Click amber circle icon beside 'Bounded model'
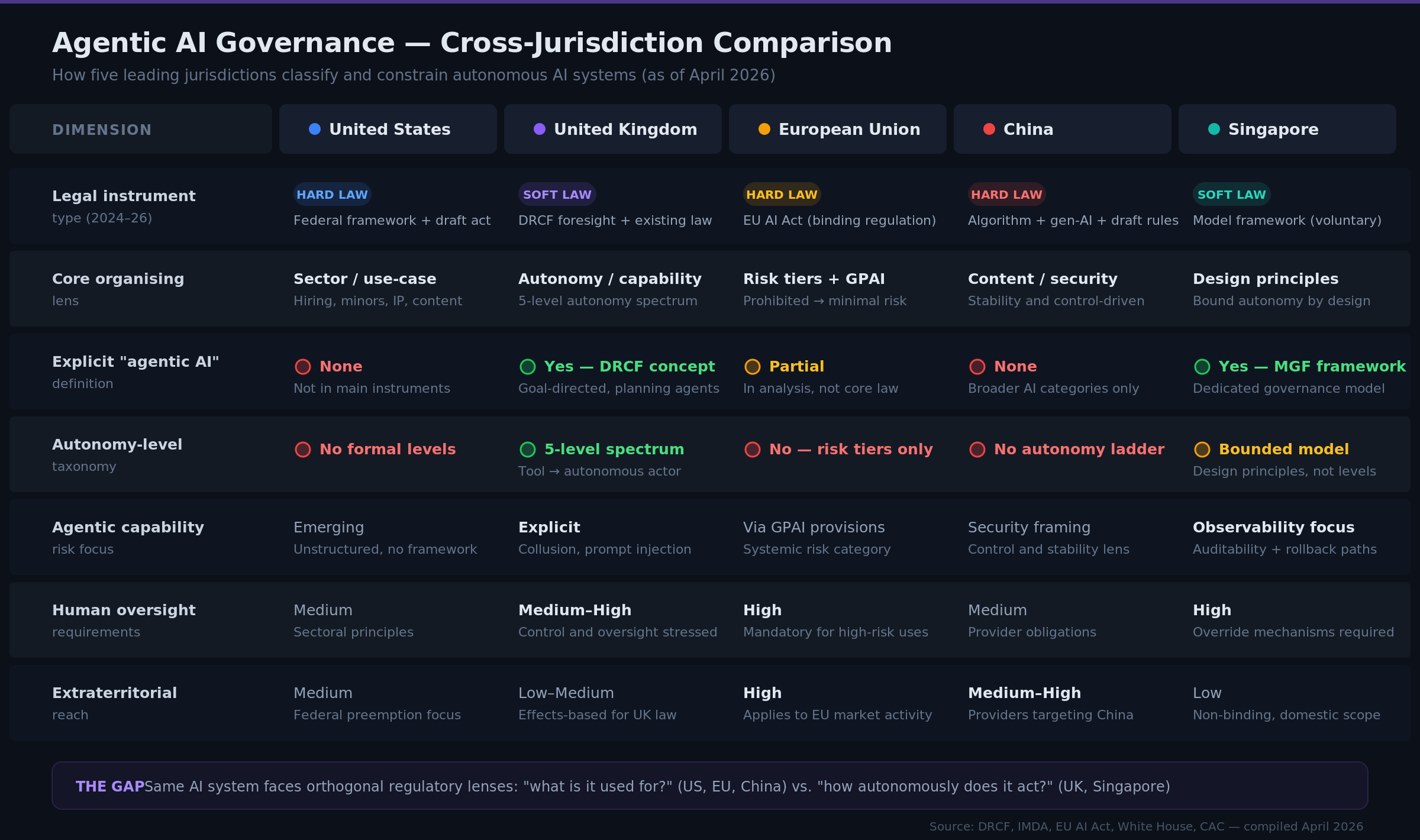 pos(1202,450)
